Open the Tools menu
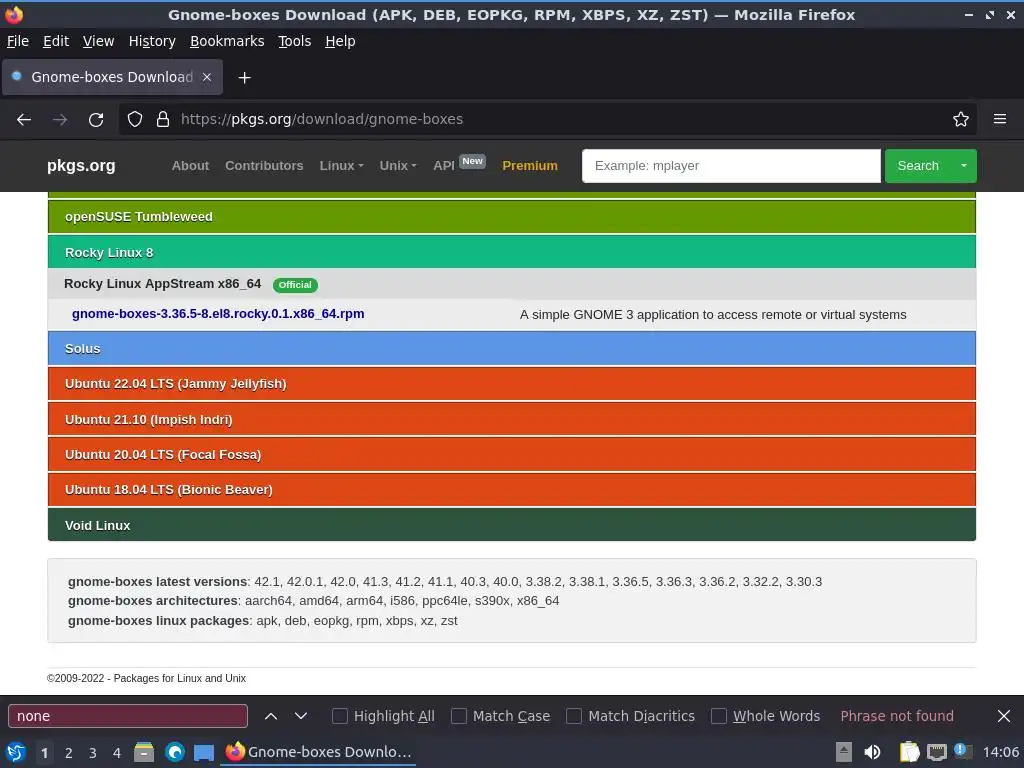The image size is (1024, 768). tap(295, 41)
